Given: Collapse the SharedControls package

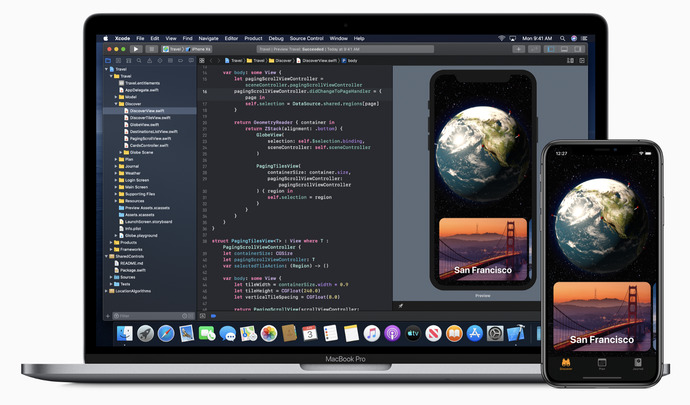Looking at the screenshot, I should pos(106,256).
